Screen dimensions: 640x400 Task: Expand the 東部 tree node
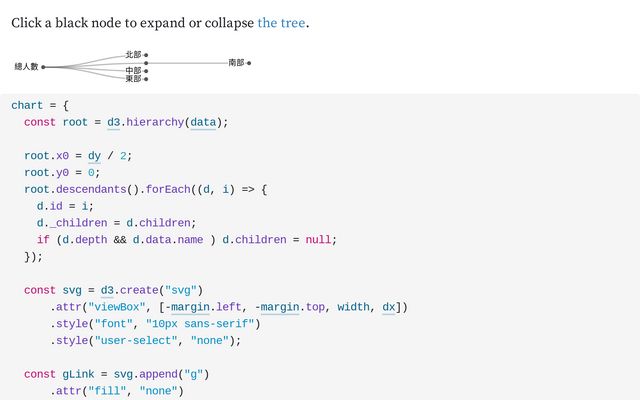click(146, 79)
